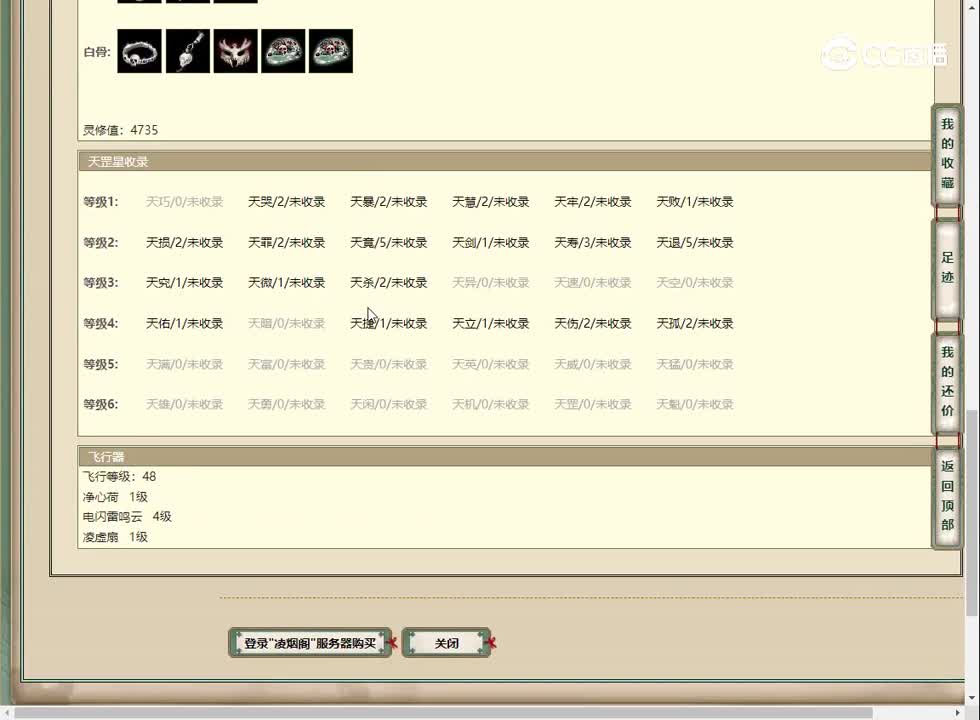Click the 净心荷 1级 line
Image resolution: width=980 pixels, height=720 pixels.
click(x=115, y=497)
